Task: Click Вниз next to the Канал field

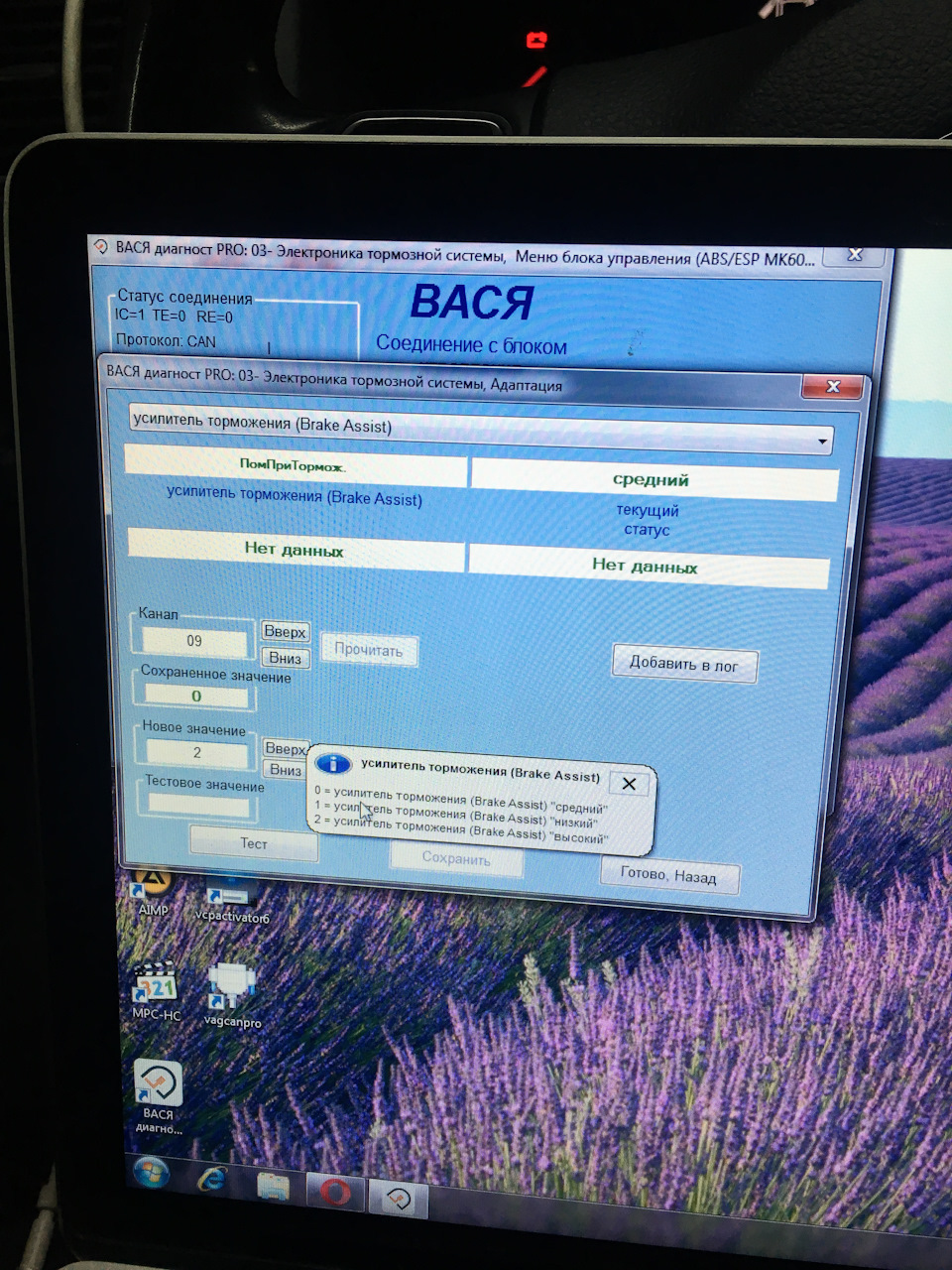Action: tap(285, 657)
